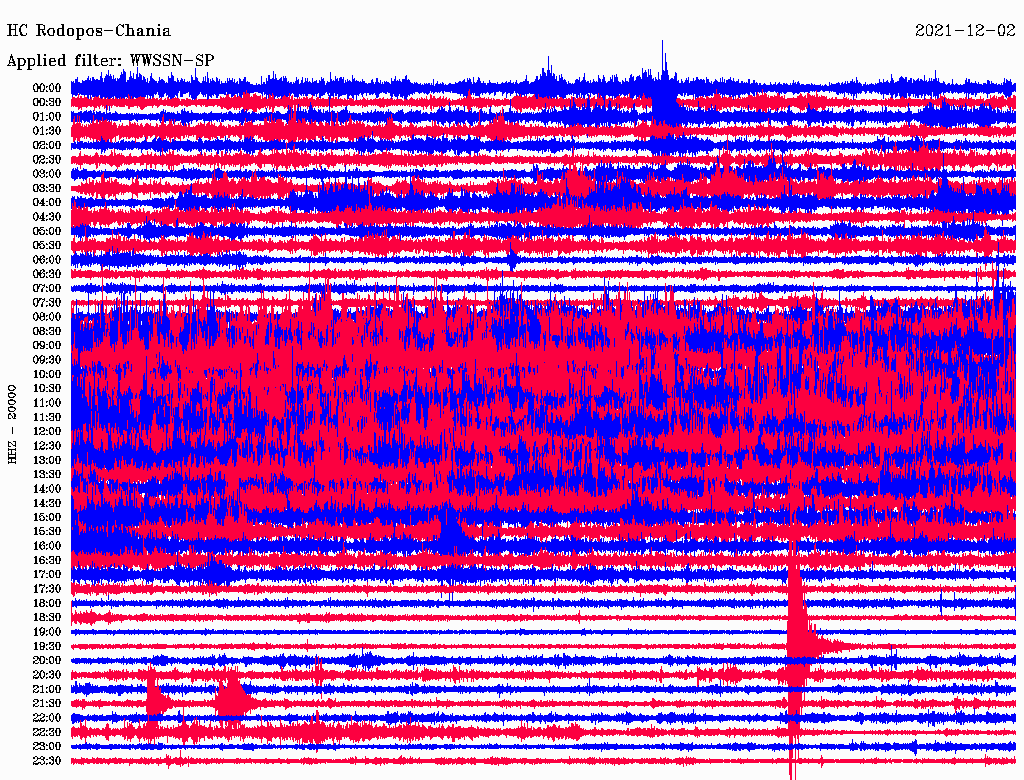Screen dimensions: 1024x780
Task: Select the 03:30 time label
Action: 46,188
